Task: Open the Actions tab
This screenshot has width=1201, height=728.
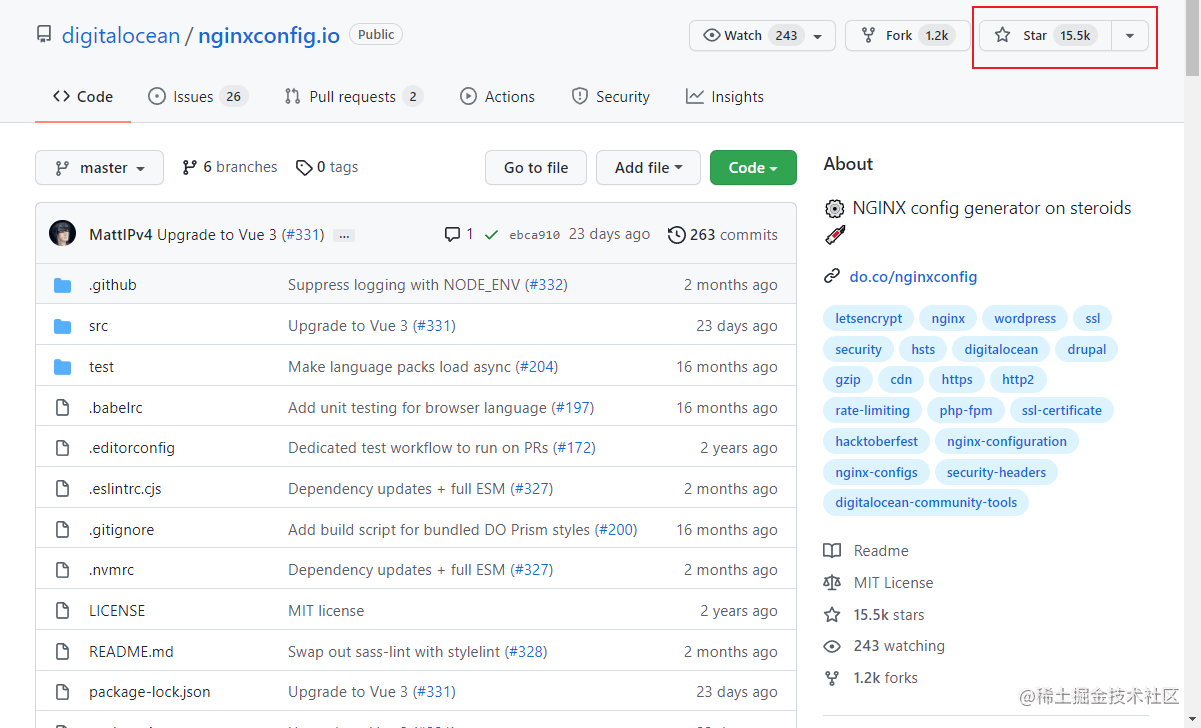Action: (497, 97)
